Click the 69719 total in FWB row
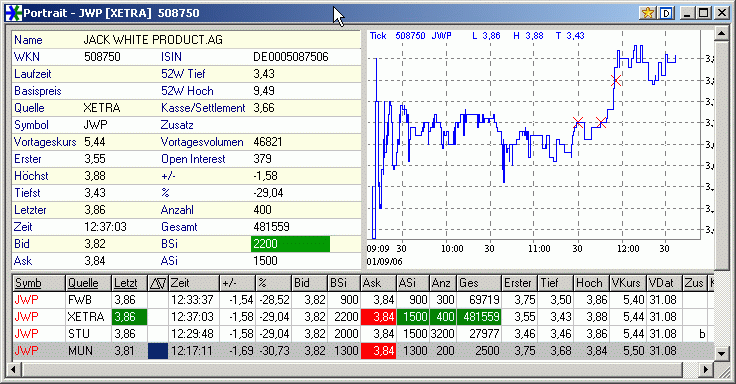The width and height of the screenshot is (736, 384). coord(484,300)
